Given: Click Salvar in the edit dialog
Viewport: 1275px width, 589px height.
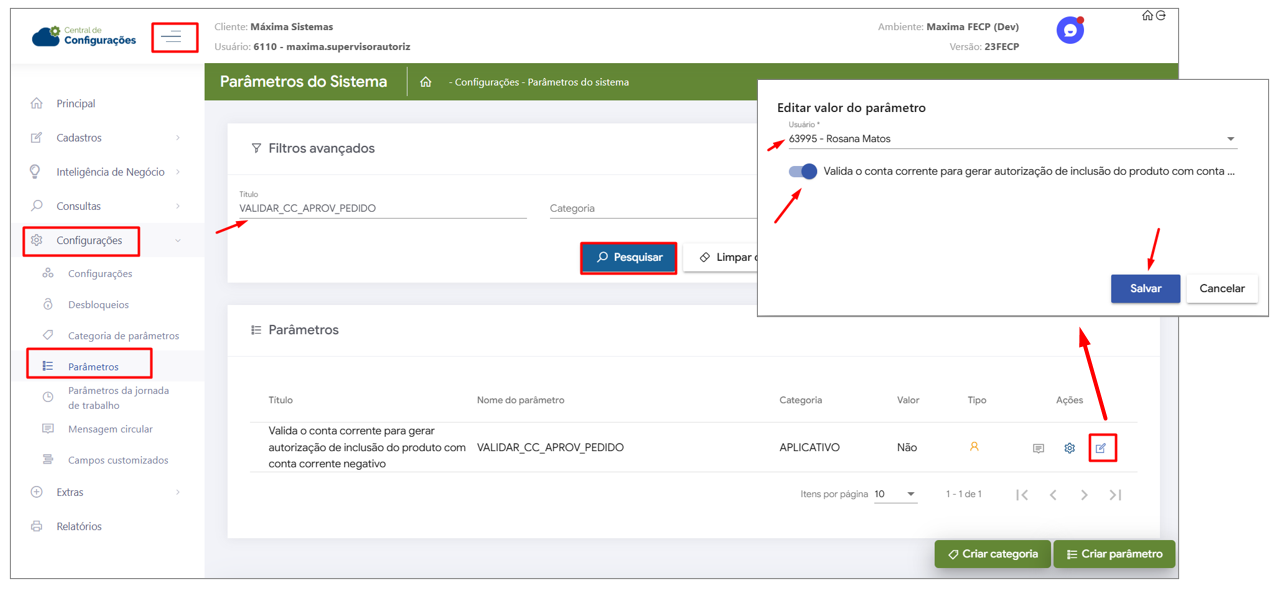Looking at the screenshot, I should pos(1145,288).
